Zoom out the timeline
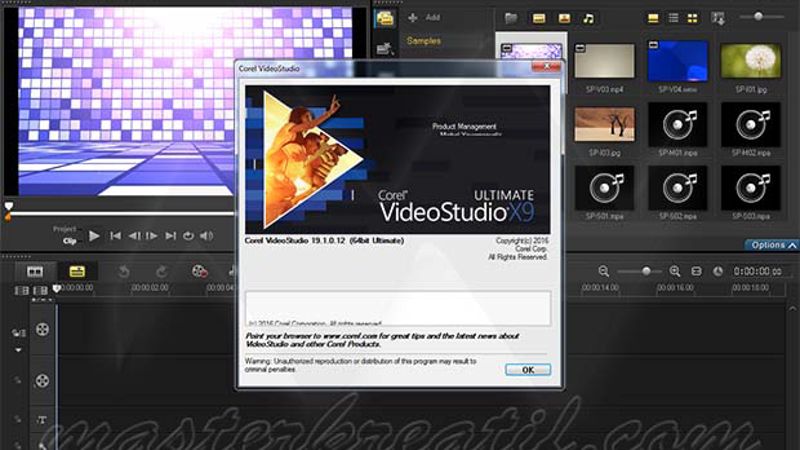Image resolution: width=800 pixels, height=450 pixels. click(604, 271)
